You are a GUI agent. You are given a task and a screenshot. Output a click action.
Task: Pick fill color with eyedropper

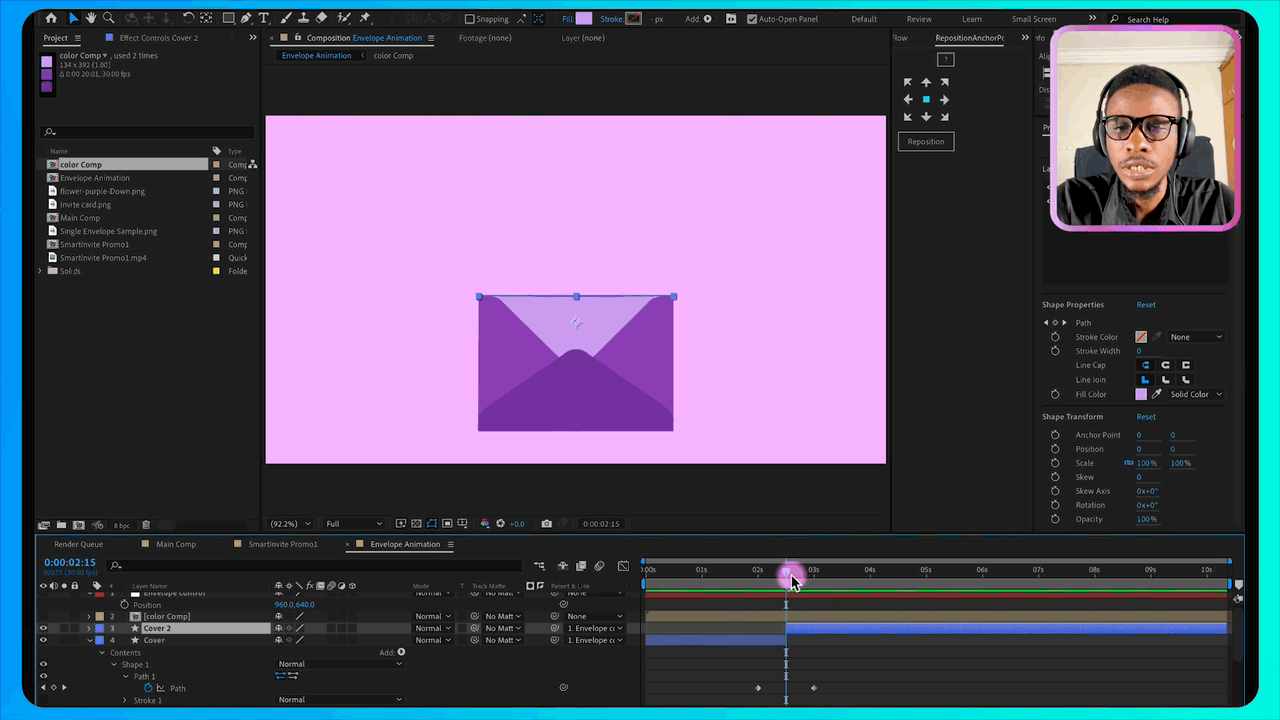1156,394
